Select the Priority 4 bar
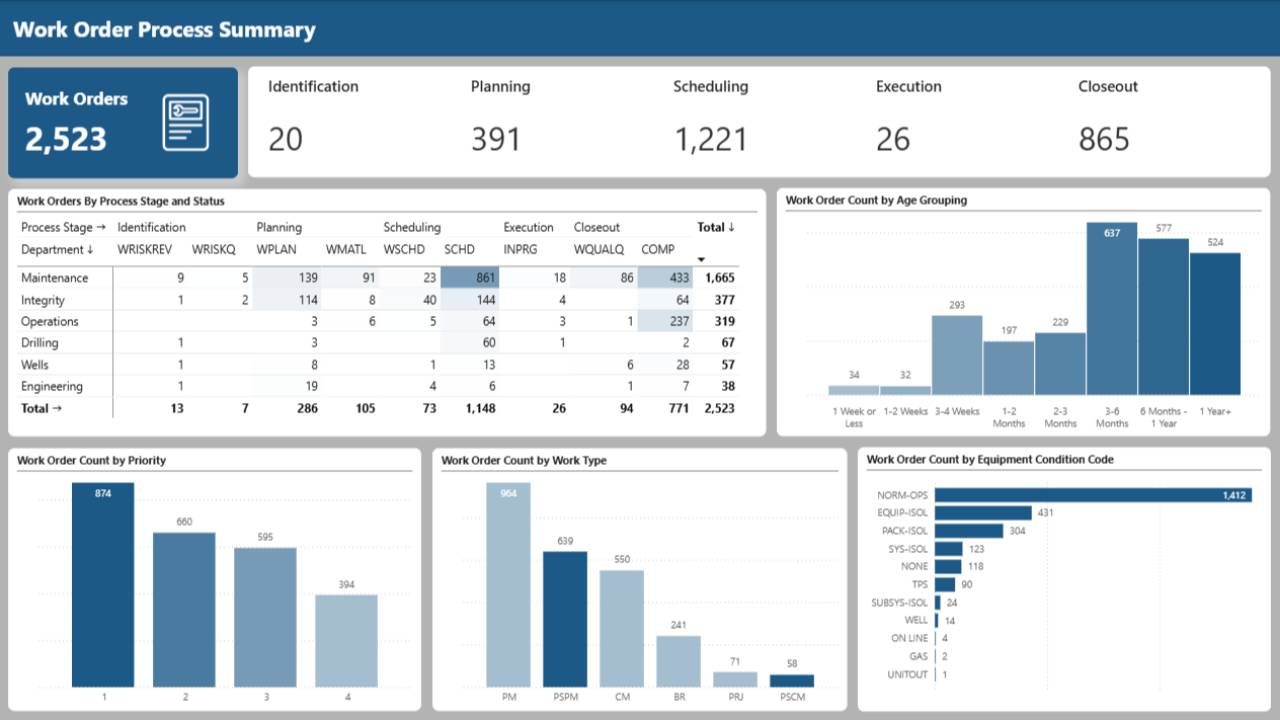This screenshot has width=1280, height=720. 346,641
